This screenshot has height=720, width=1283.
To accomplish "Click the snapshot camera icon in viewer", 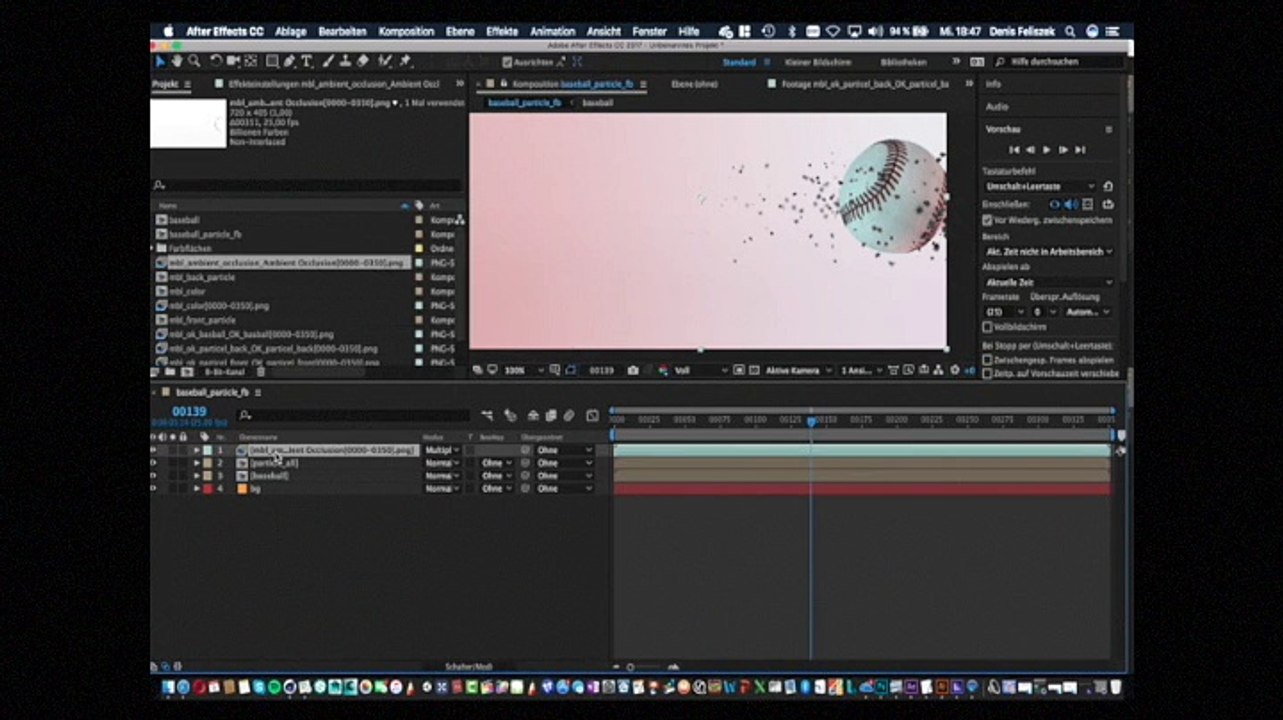I will coord(633,370).
